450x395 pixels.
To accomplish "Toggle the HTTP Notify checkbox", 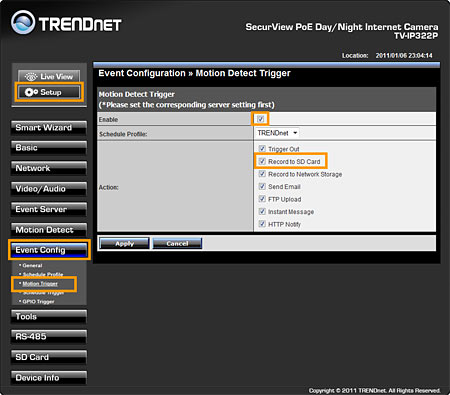I will (x=262, y=224).
